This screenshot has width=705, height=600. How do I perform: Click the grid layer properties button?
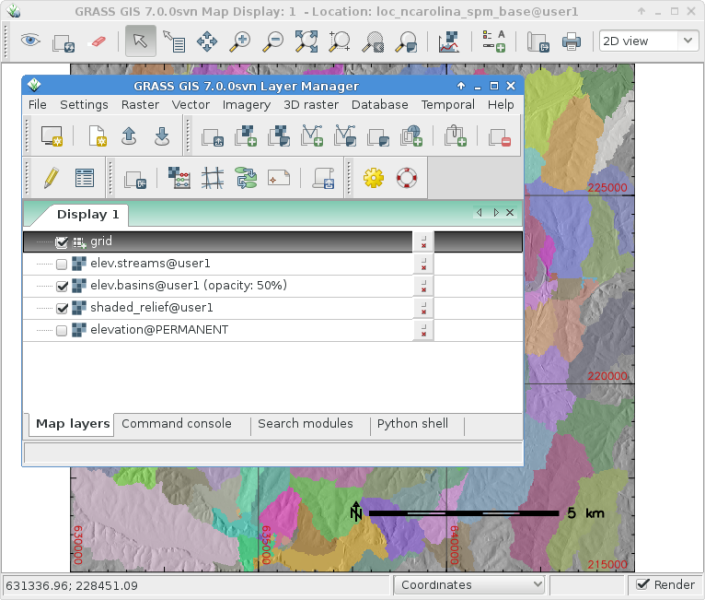(423, 242)
